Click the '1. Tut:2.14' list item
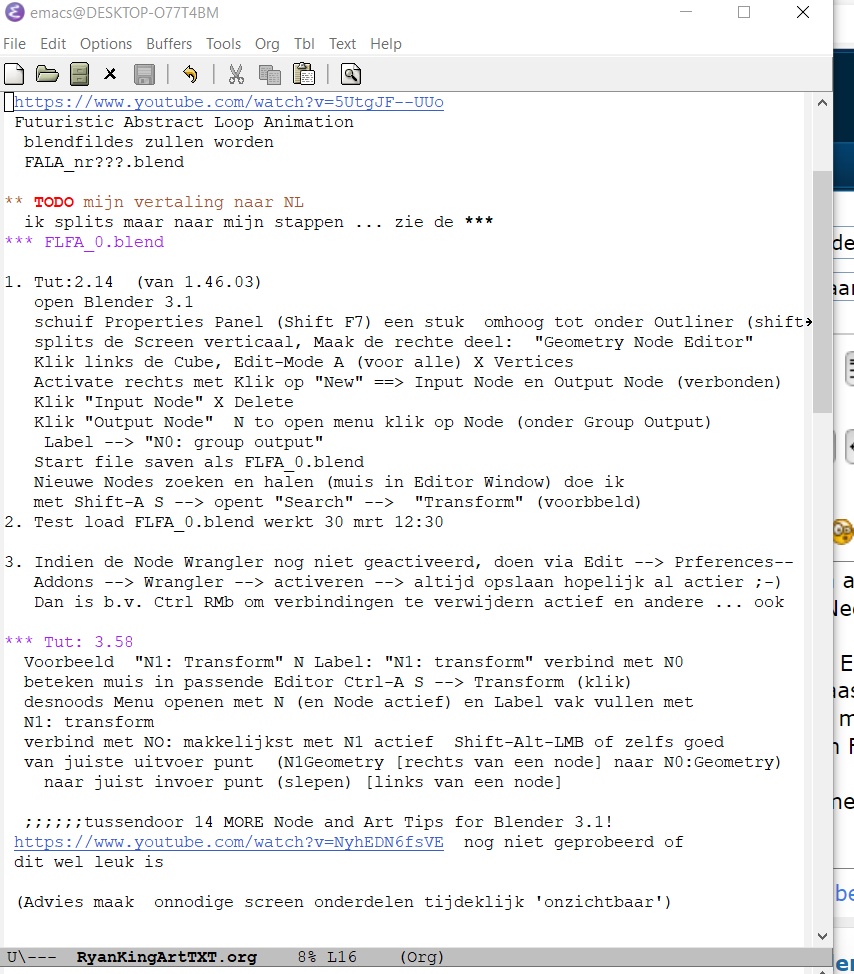 click(x=133, y=282)
